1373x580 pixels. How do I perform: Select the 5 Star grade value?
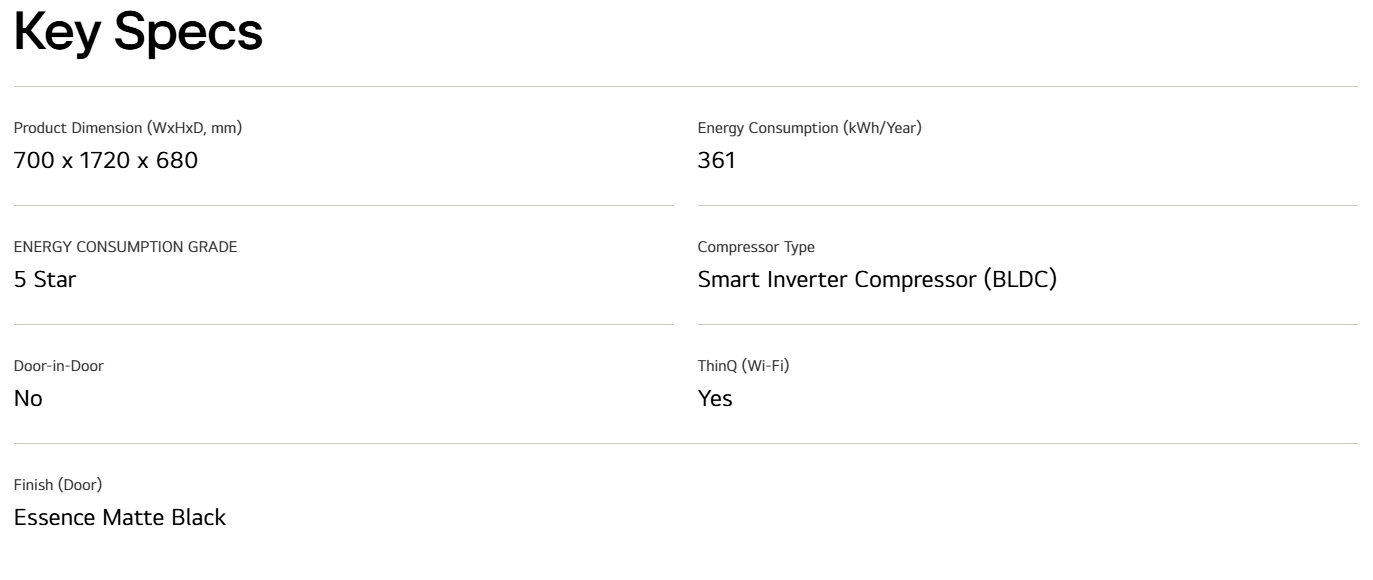click(44, 279)
